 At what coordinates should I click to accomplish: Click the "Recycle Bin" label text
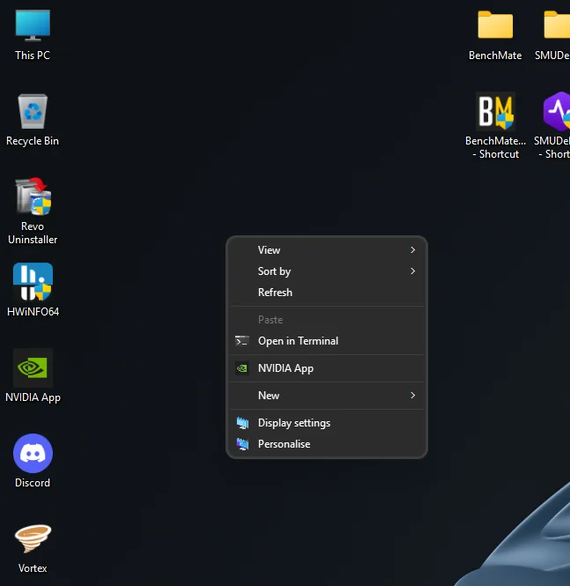coord(33,141)
